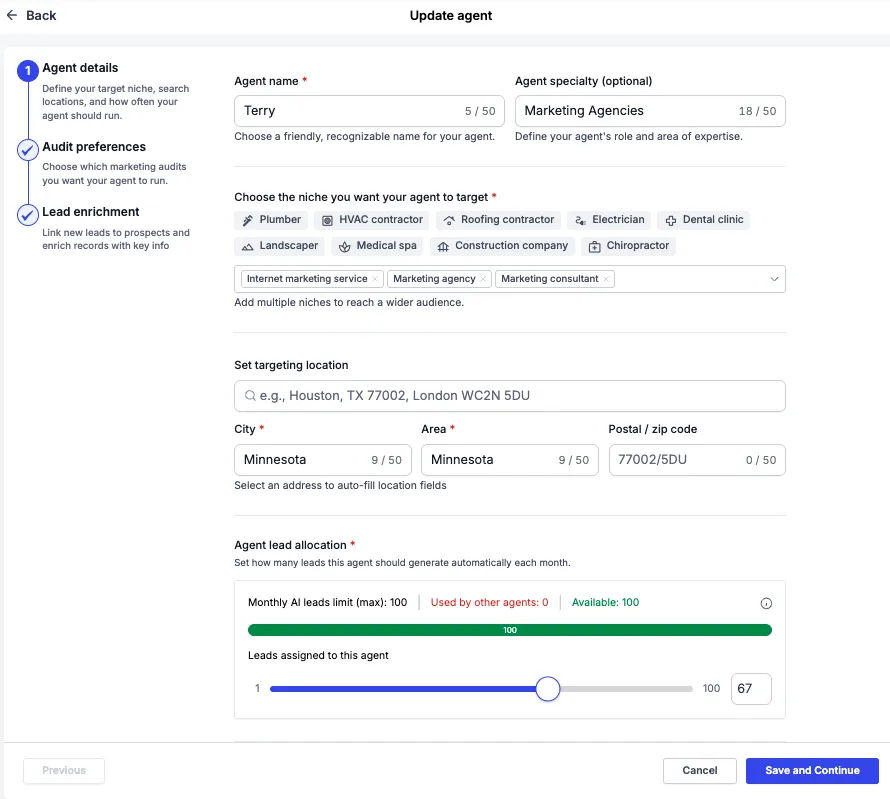Select the Roofing contractor niche chip
Screen dimensions: 890x799
(x=498, y=220)
